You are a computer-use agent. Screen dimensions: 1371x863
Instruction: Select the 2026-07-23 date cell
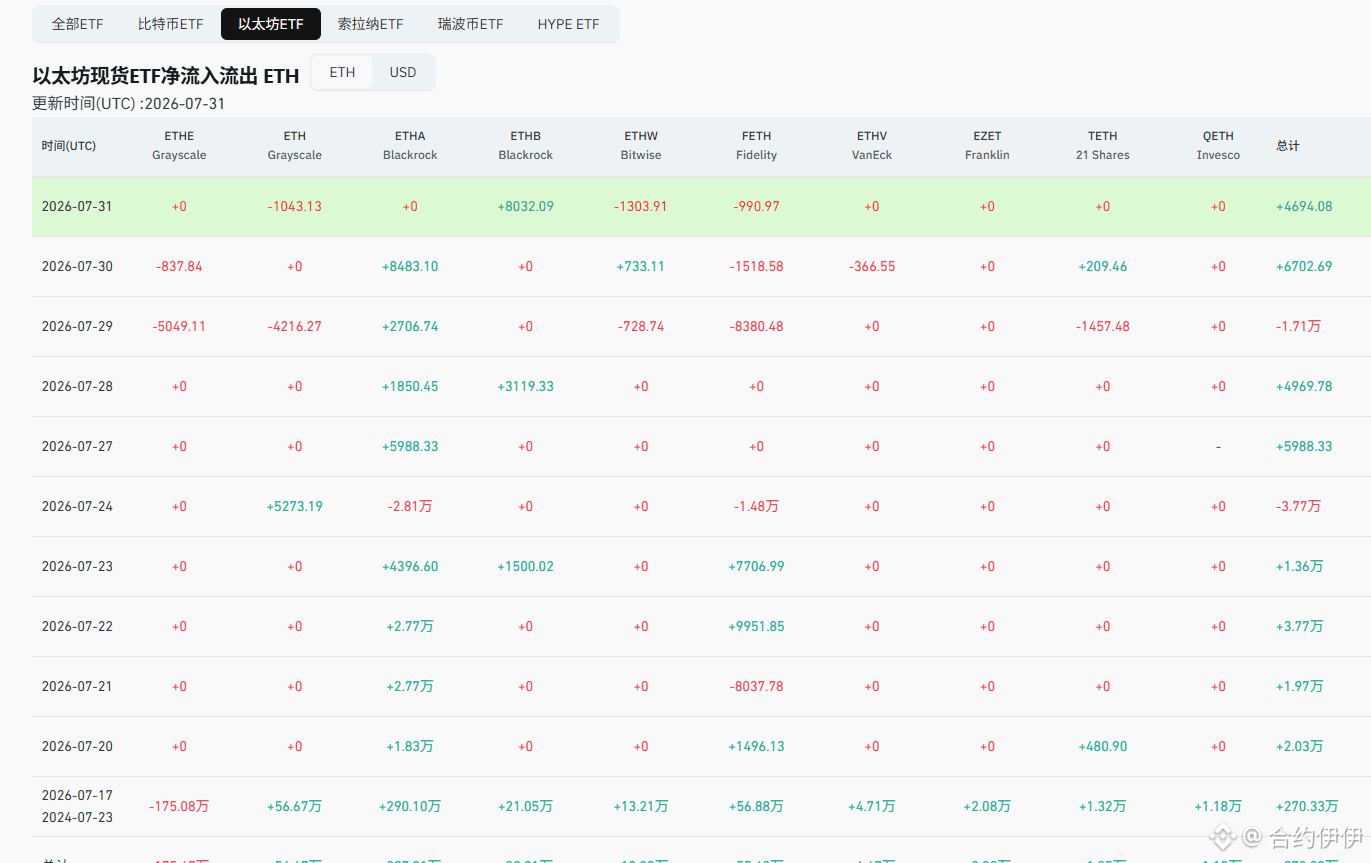pyautogui.click(x=77, y=567)
